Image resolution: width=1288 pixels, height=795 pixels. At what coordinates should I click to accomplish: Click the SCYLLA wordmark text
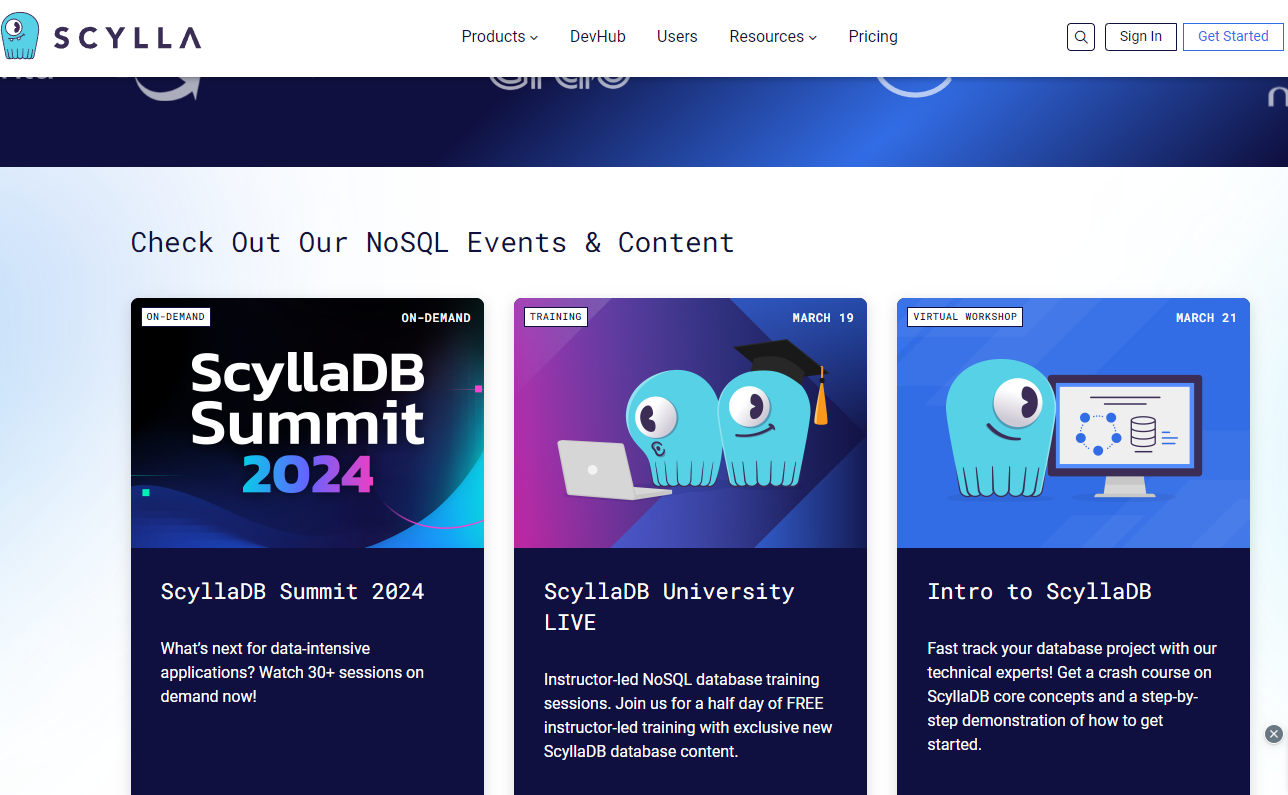point(128,38)
